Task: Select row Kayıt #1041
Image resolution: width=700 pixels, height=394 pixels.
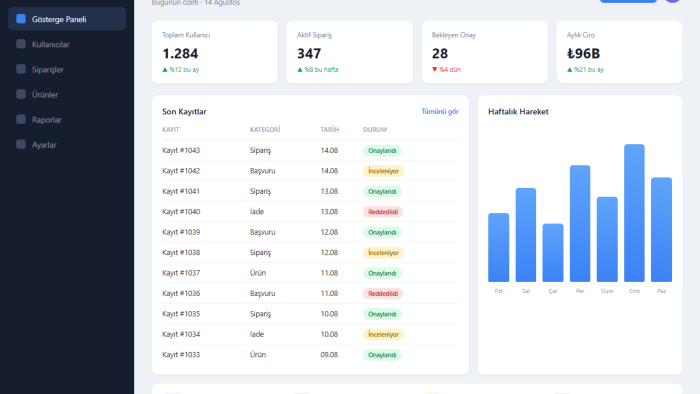Action: [x=310, y=191]
